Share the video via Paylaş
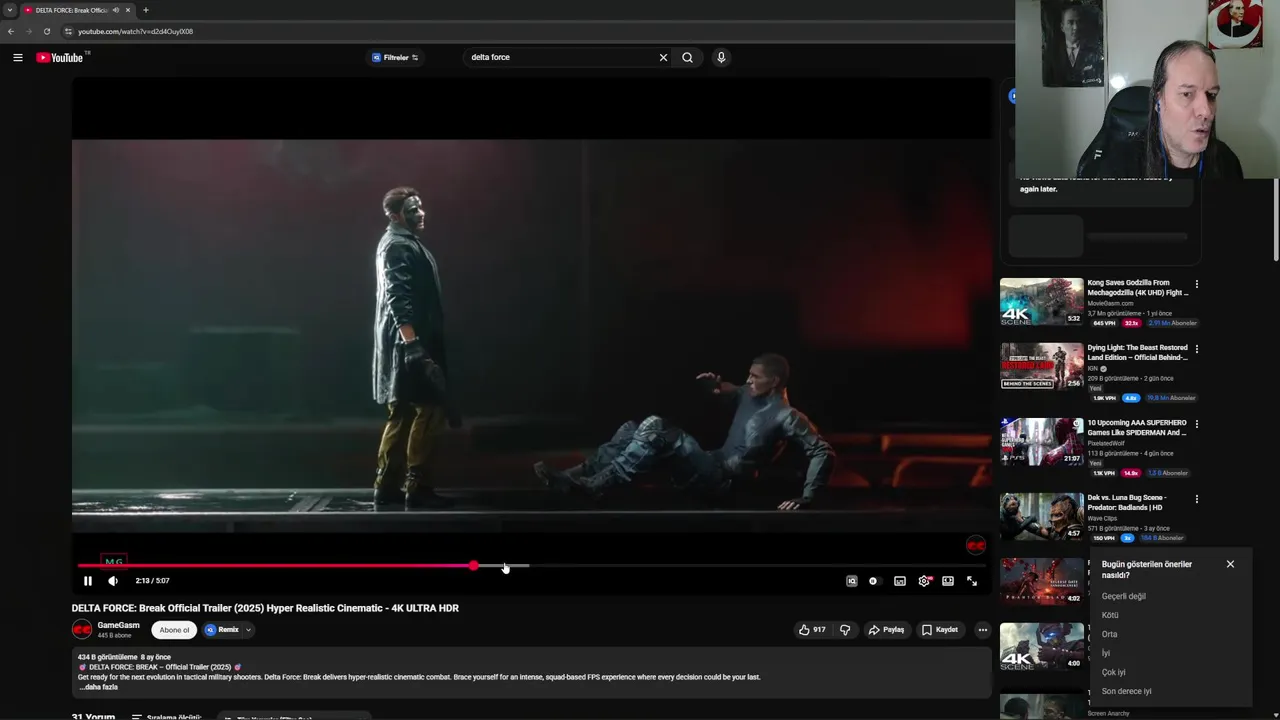 click(x=886, y=630)
